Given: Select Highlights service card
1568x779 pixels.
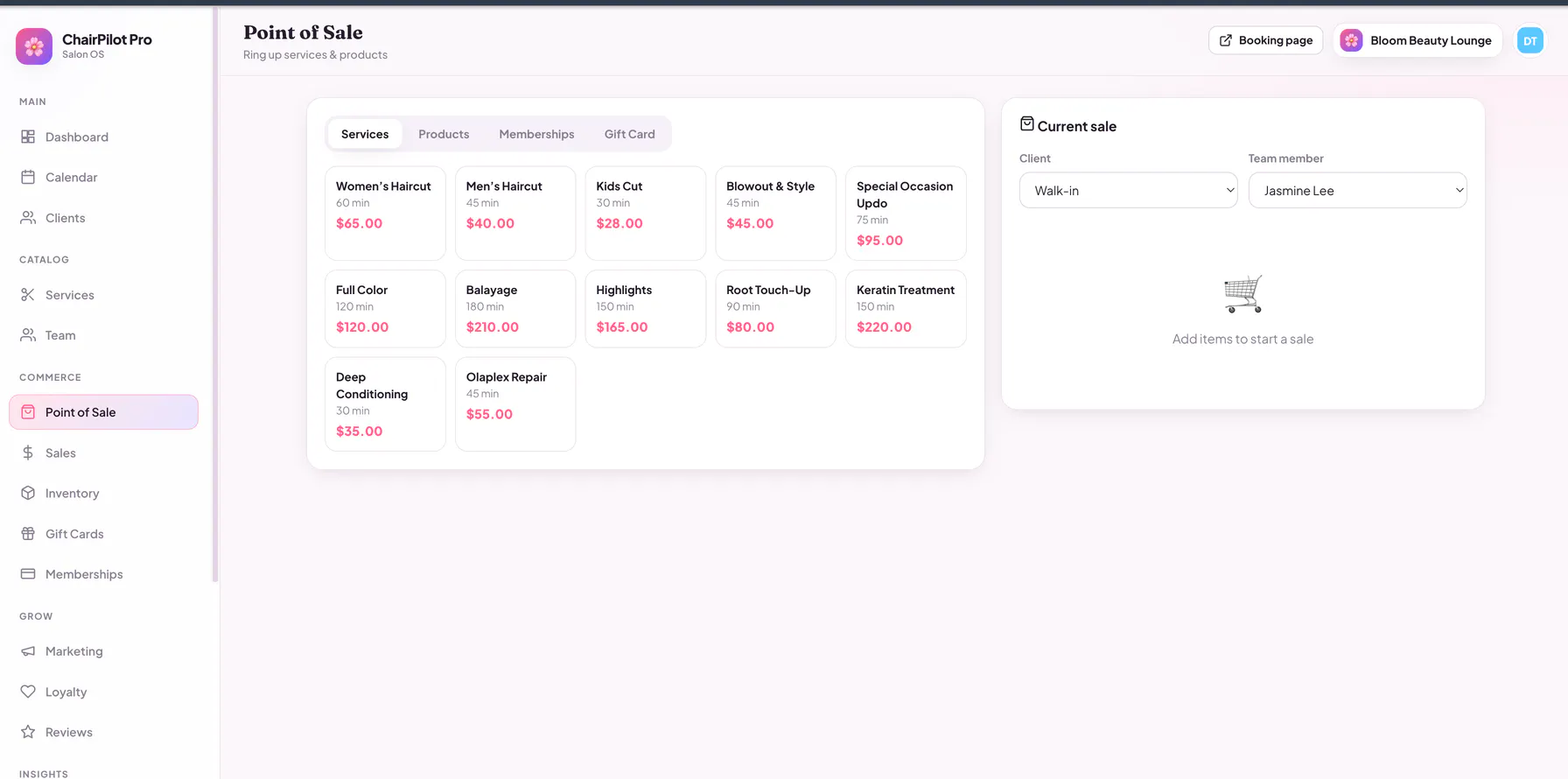Looking at the screenshot, I should point(646,309).
